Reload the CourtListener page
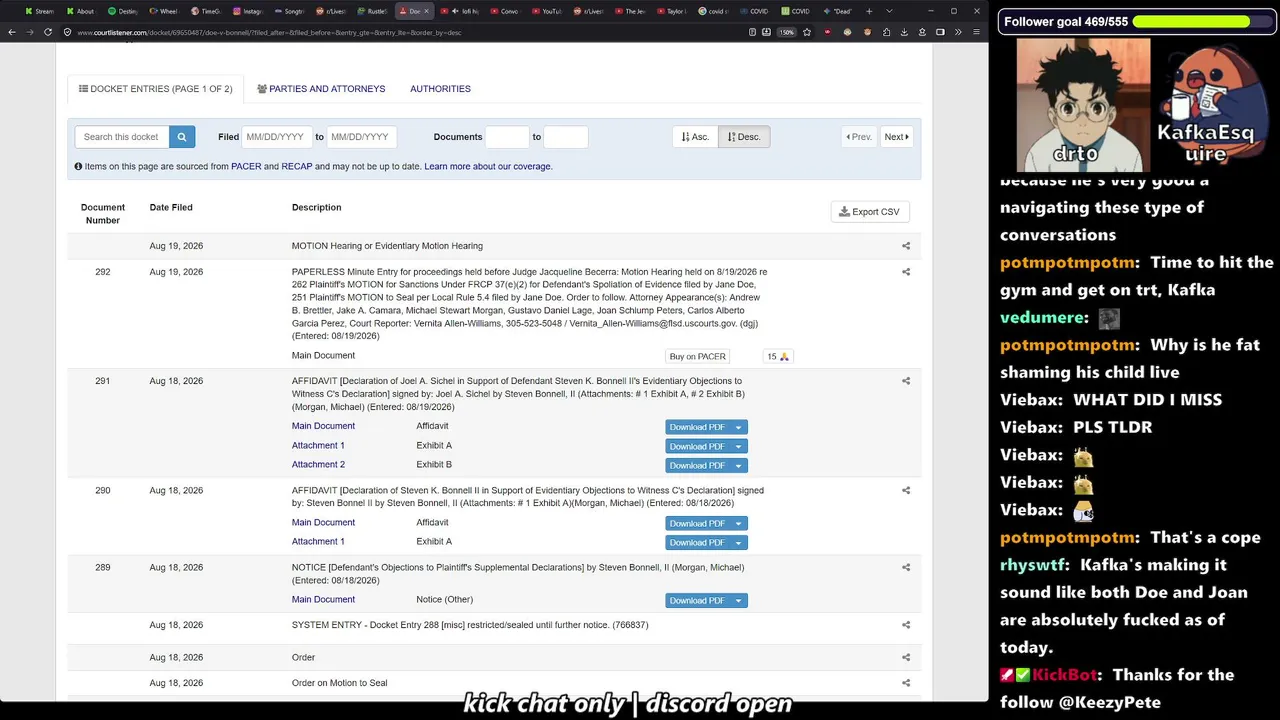1280x720 pixels. [x=48, y=32]
